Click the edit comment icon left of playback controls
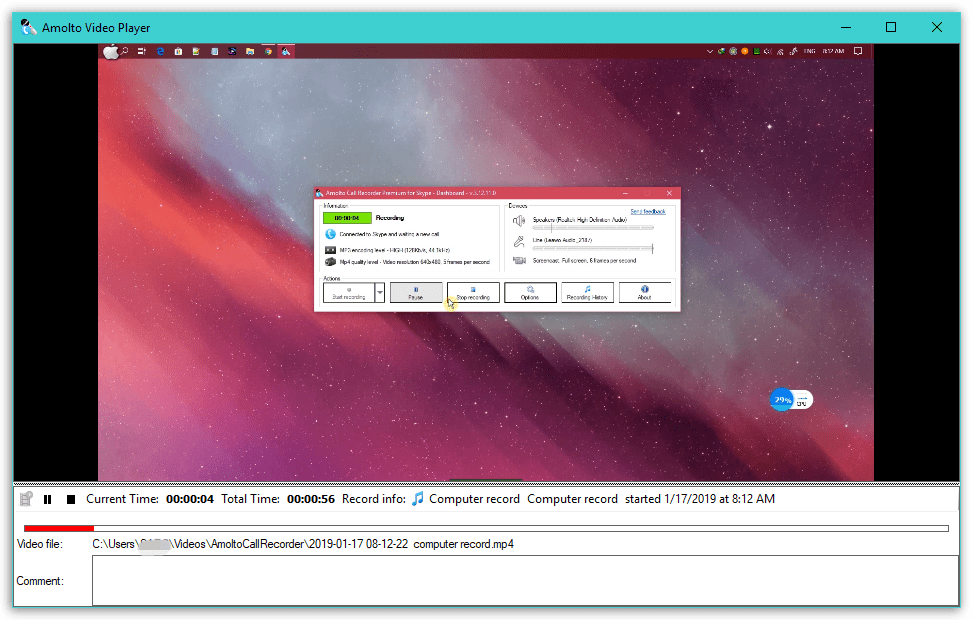Image resolution: width=973 pixels, height=620 pixels. (x=24, y=498)
